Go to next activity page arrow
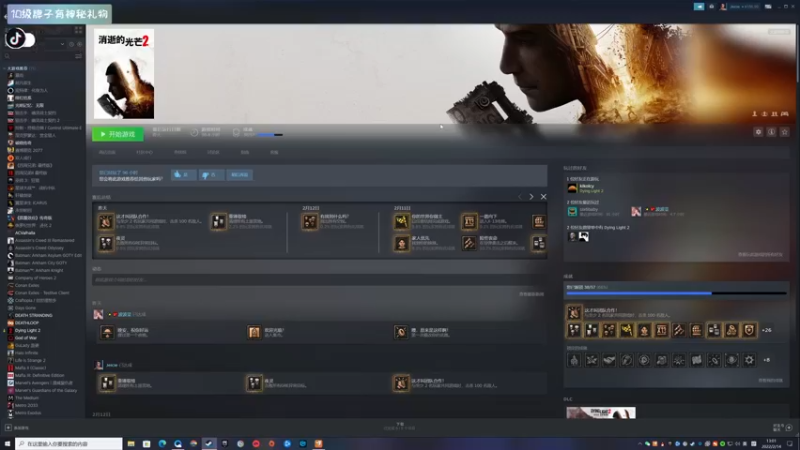800x450 pixels. [x=531, y=196]
